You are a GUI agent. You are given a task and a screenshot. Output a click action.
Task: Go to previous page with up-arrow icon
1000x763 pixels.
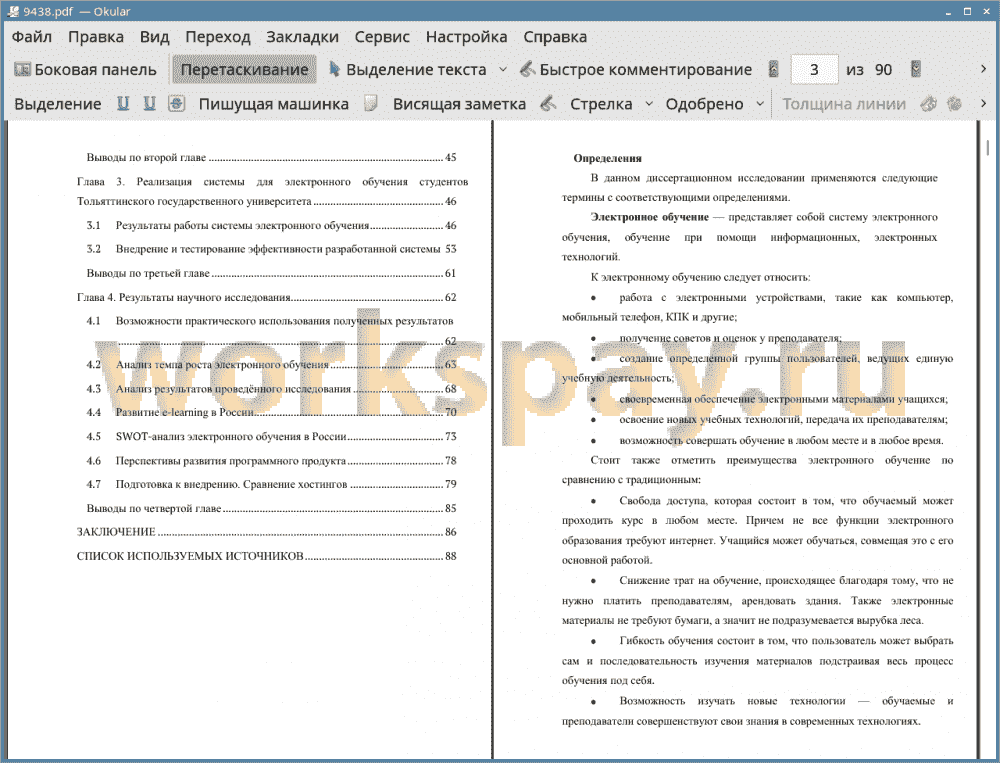(774, 70)
